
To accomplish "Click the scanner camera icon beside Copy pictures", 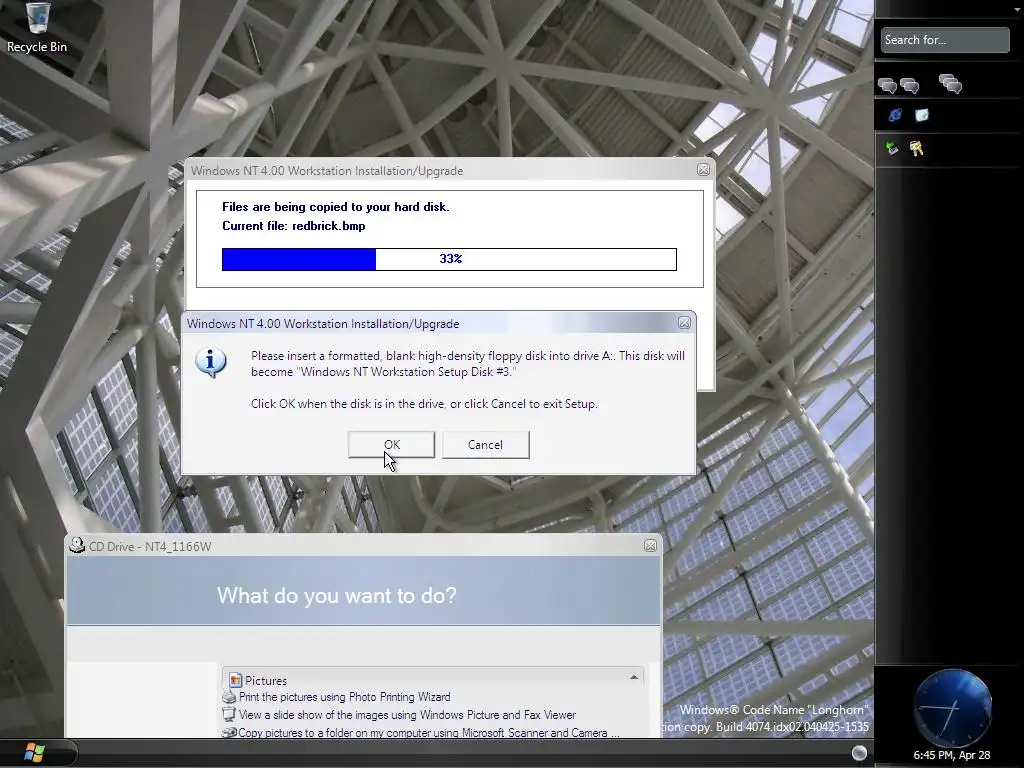I will [229, 733].
